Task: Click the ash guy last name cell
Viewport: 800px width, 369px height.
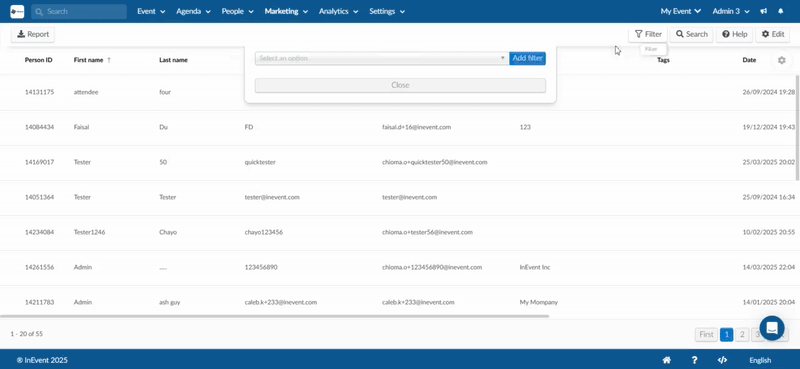Action: click(170, 302)
